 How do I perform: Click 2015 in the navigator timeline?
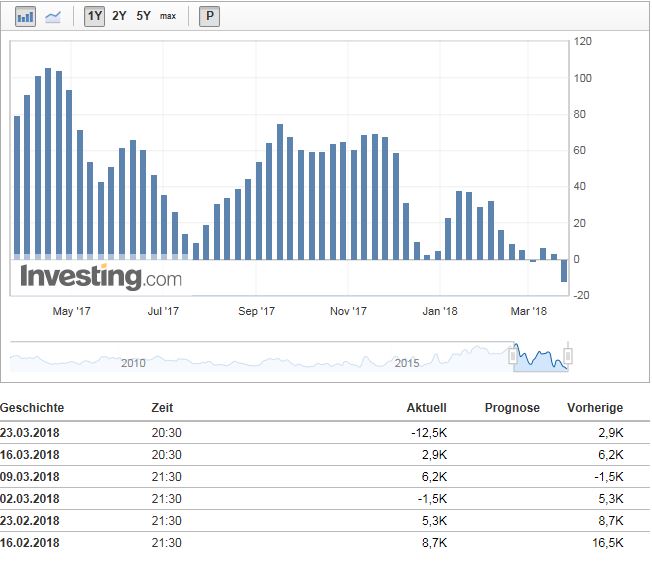[407, 362]
